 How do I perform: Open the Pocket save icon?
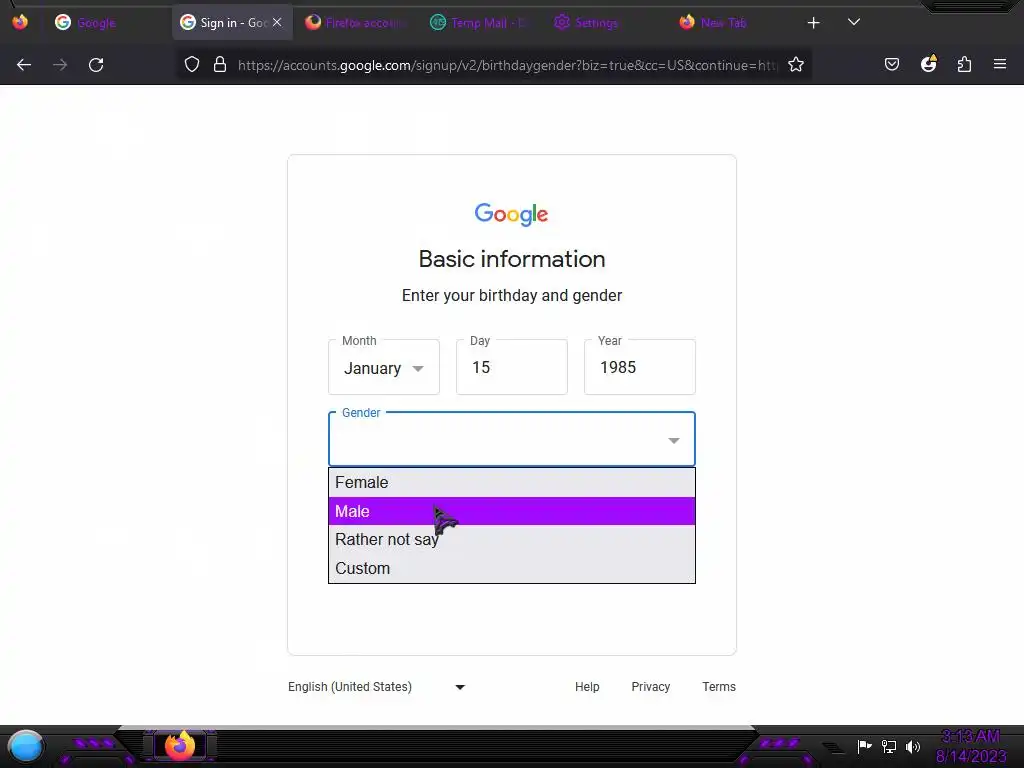(892, 65)
